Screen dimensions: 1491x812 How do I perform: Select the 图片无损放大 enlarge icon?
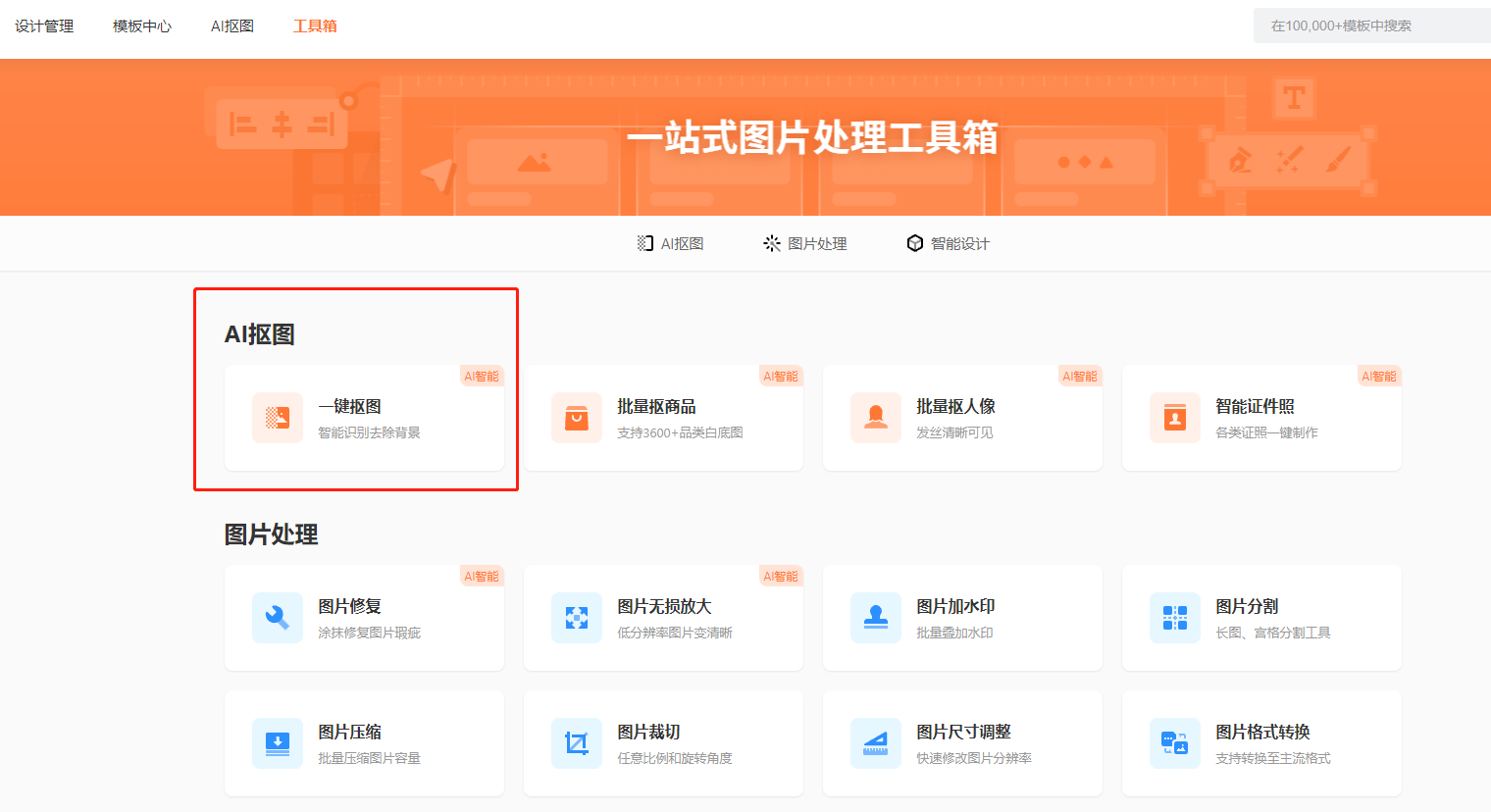tap(577, 618)
